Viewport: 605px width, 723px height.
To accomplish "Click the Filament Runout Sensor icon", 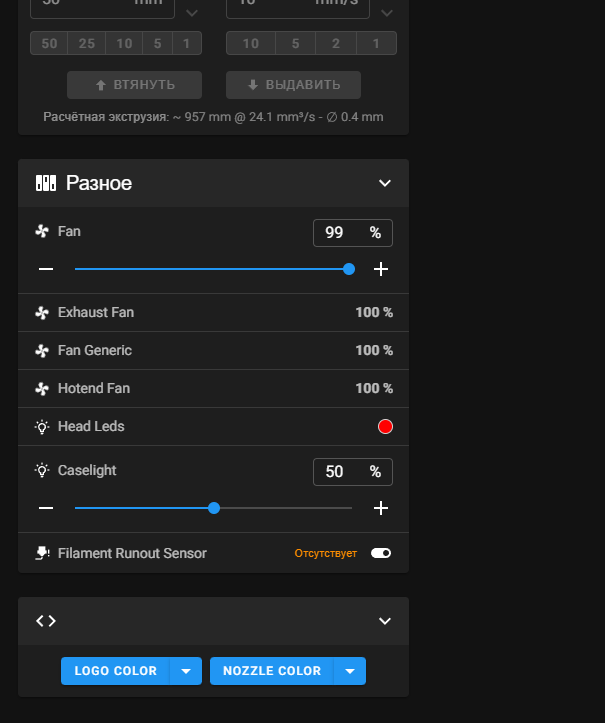I will click(42, 553).
